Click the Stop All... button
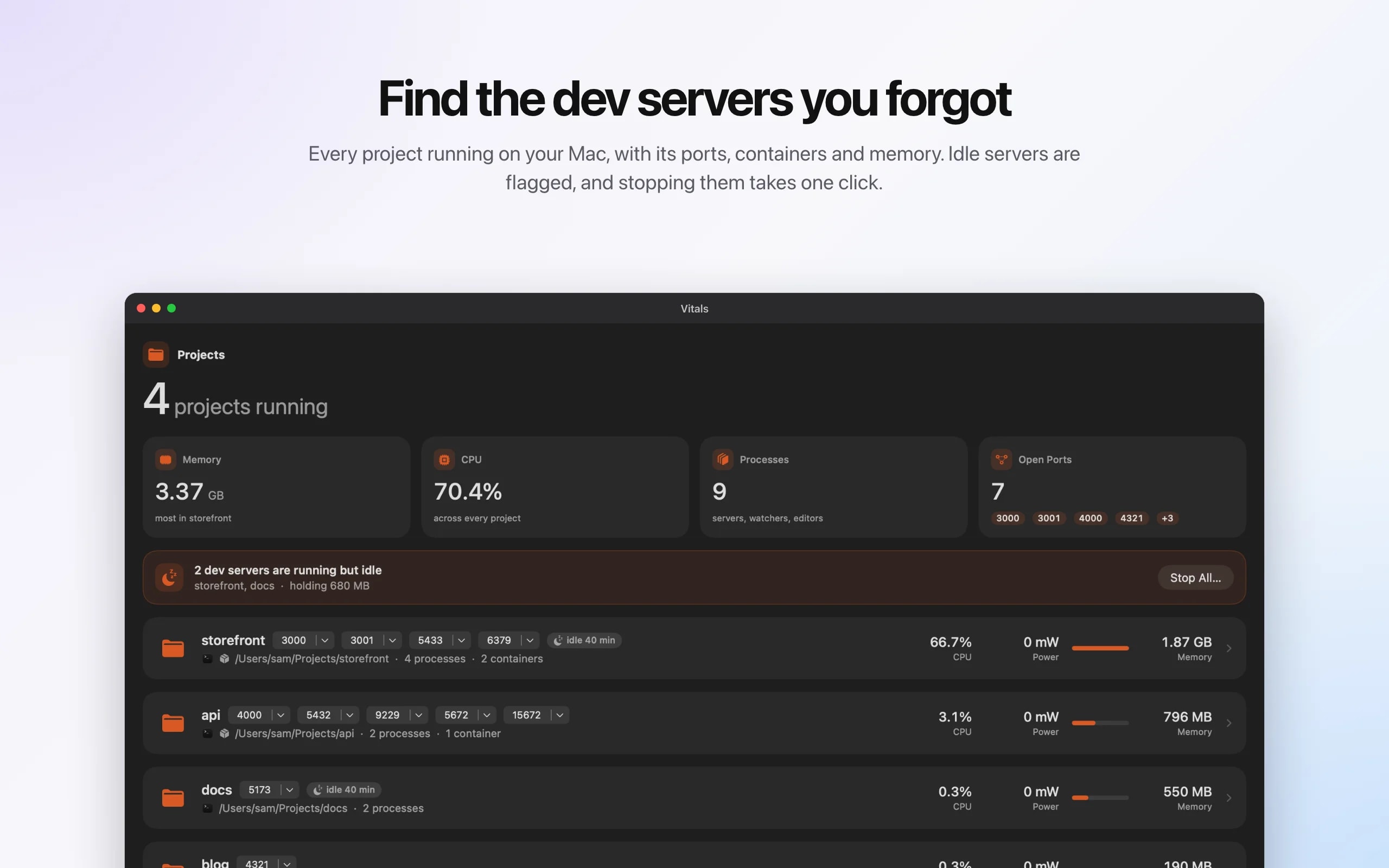The width and height of the screenshot is (1389, 868). tap(1195, 578)
